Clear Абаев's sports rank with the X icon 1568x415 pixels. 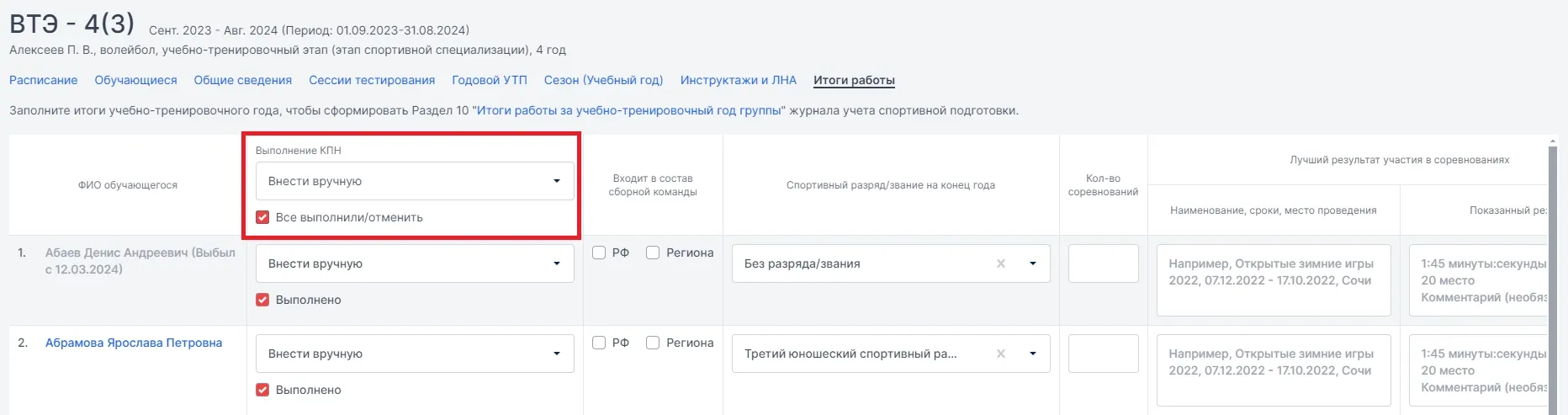coord(1001,263)
